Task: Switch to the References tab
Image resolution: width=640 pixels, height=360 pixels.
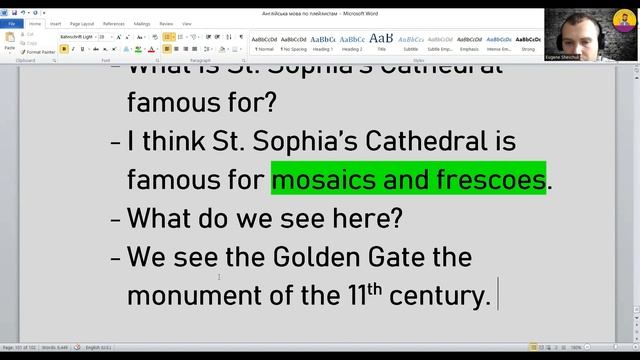Action: (x=113, y=24)
